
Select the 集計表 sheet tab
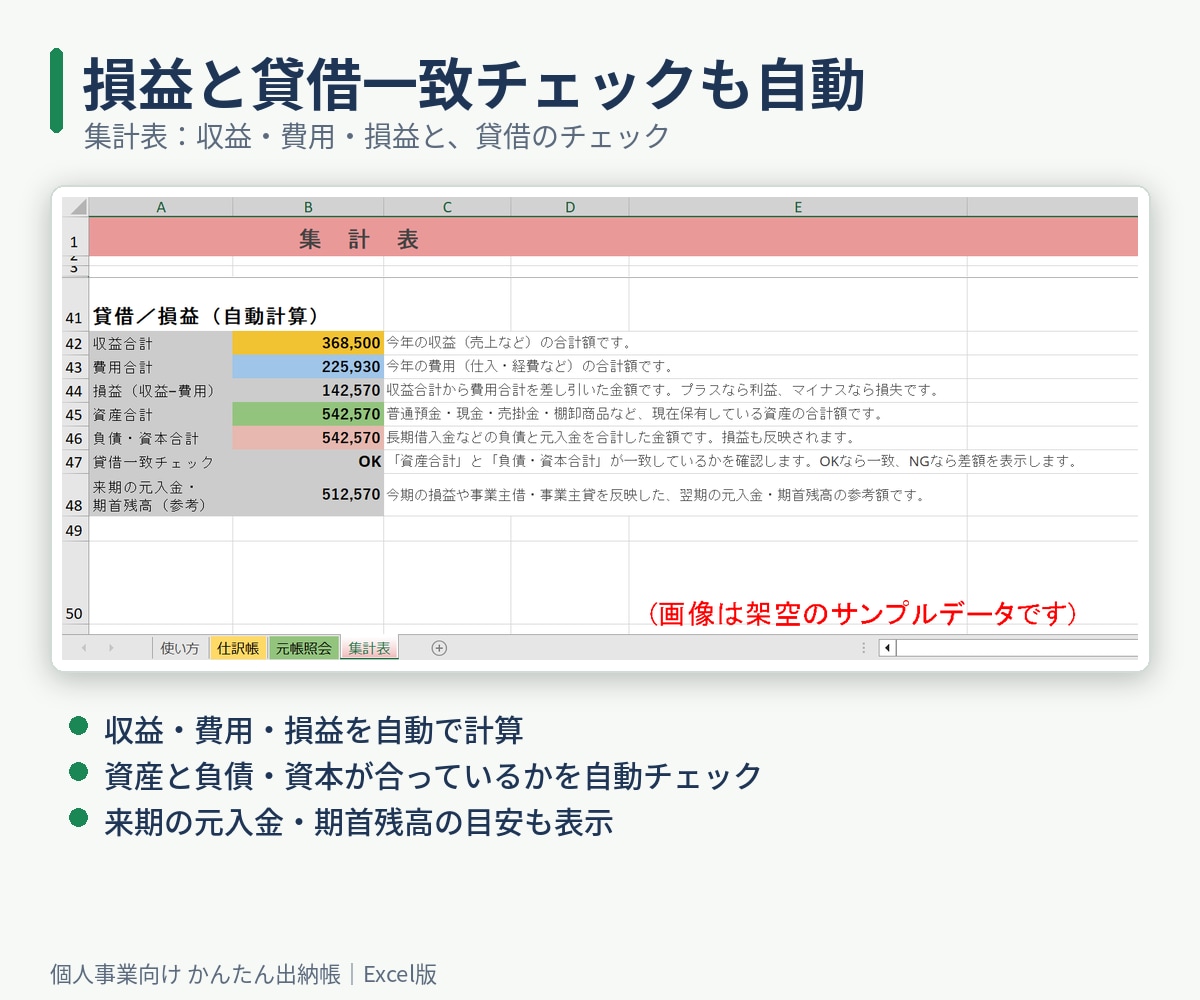369,648
